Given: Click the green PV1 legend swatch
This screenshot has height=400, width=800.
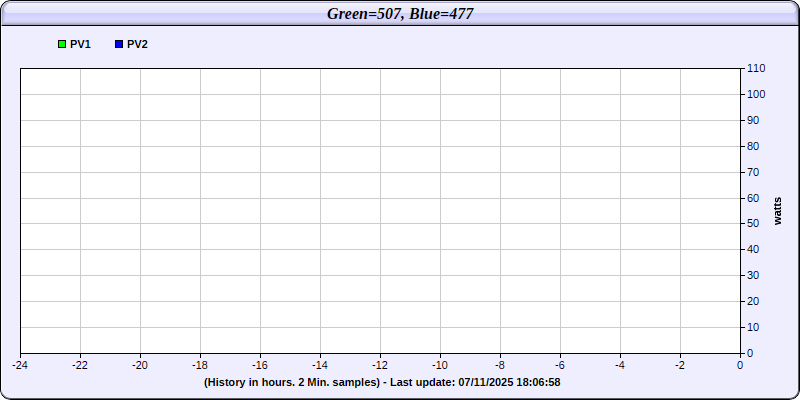Looking at the screenshot, I should click(62, 45).
